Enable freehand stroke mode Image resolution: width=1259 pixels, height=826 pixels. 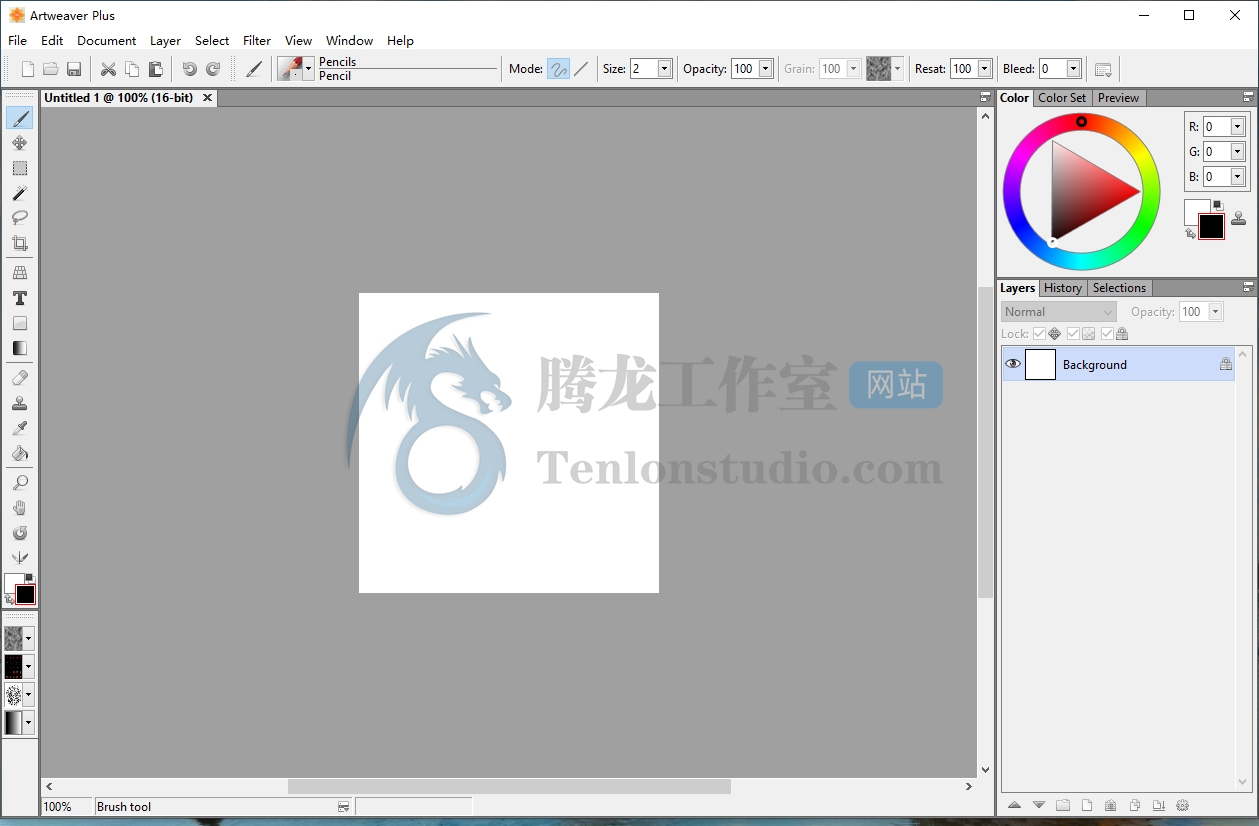tap(558, 69)
